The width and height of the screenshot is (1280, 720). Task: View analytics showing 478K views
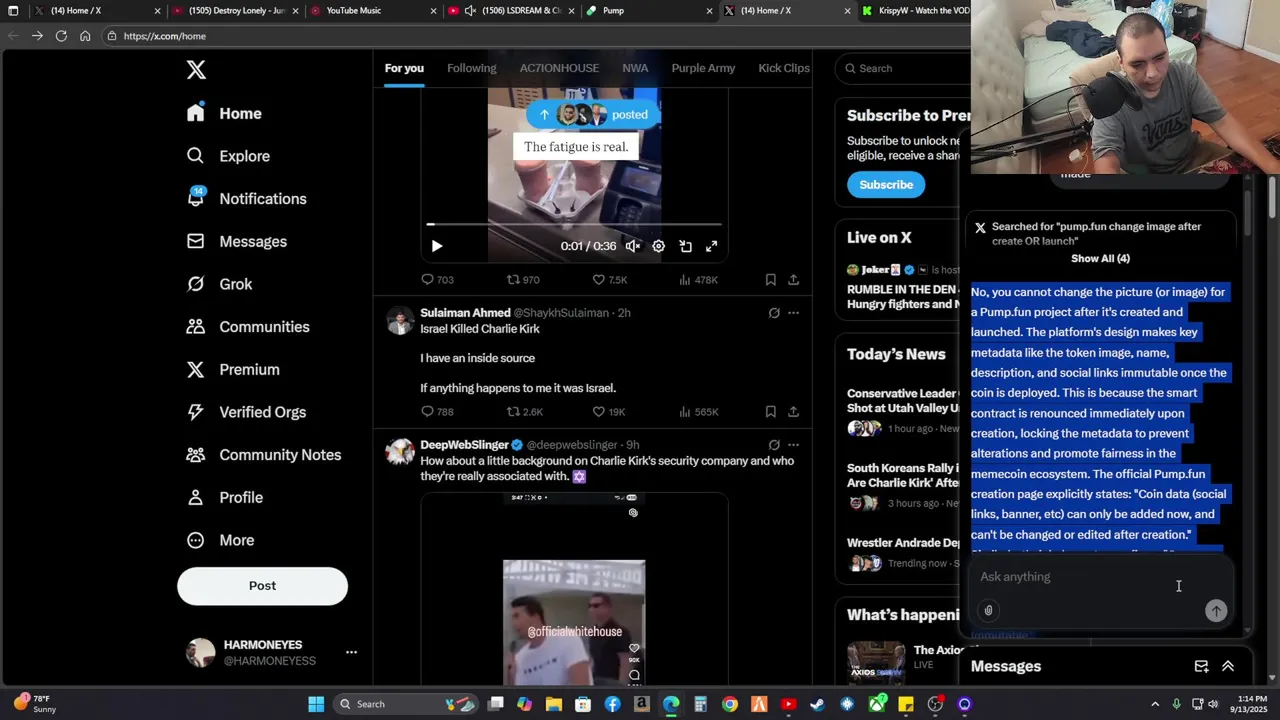tap(698, 280)
